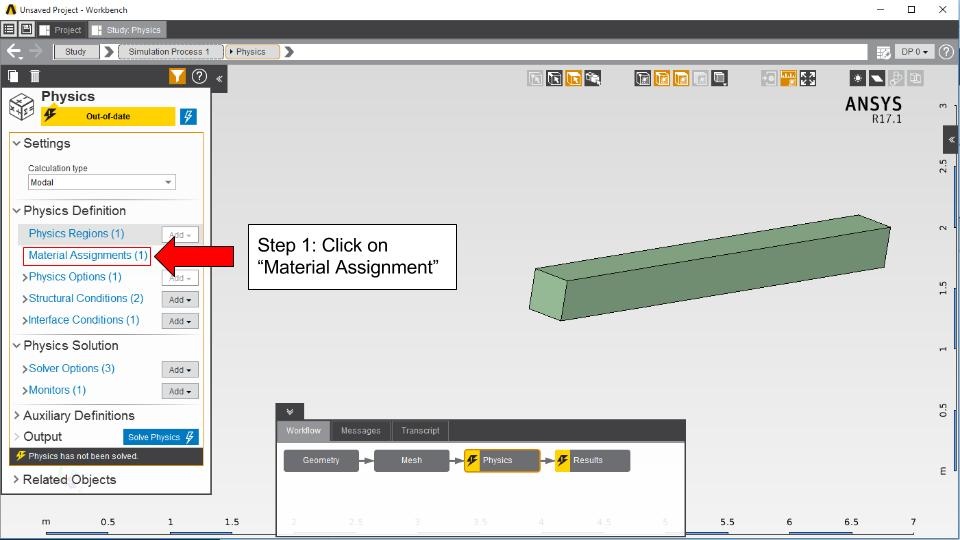Screen dimensions: 960x540
Task: Toggle the orange ruler scale icon
Action: pos(789,78)
